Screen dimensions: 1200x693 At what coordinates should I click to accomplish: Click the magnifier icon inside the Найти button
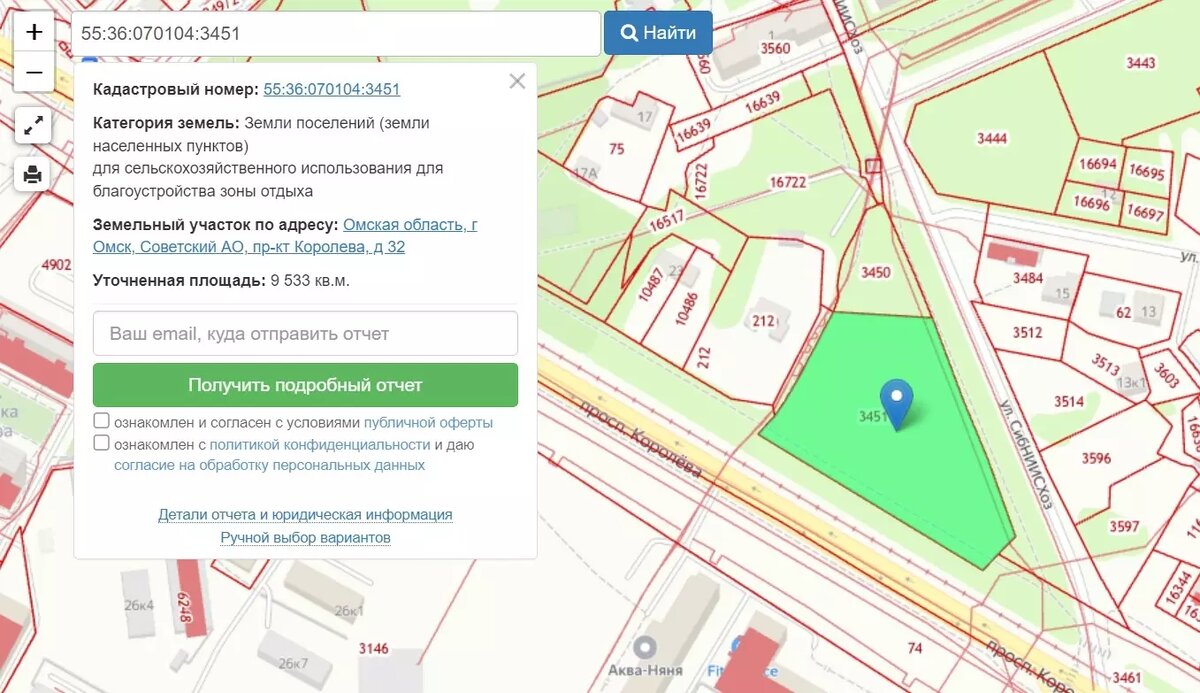click(x=628, y=32)
